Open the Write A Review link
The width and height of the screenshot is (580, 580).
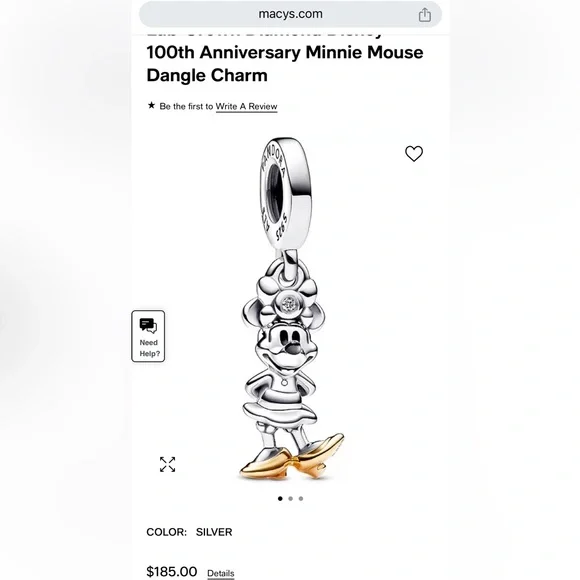(246, 107)
